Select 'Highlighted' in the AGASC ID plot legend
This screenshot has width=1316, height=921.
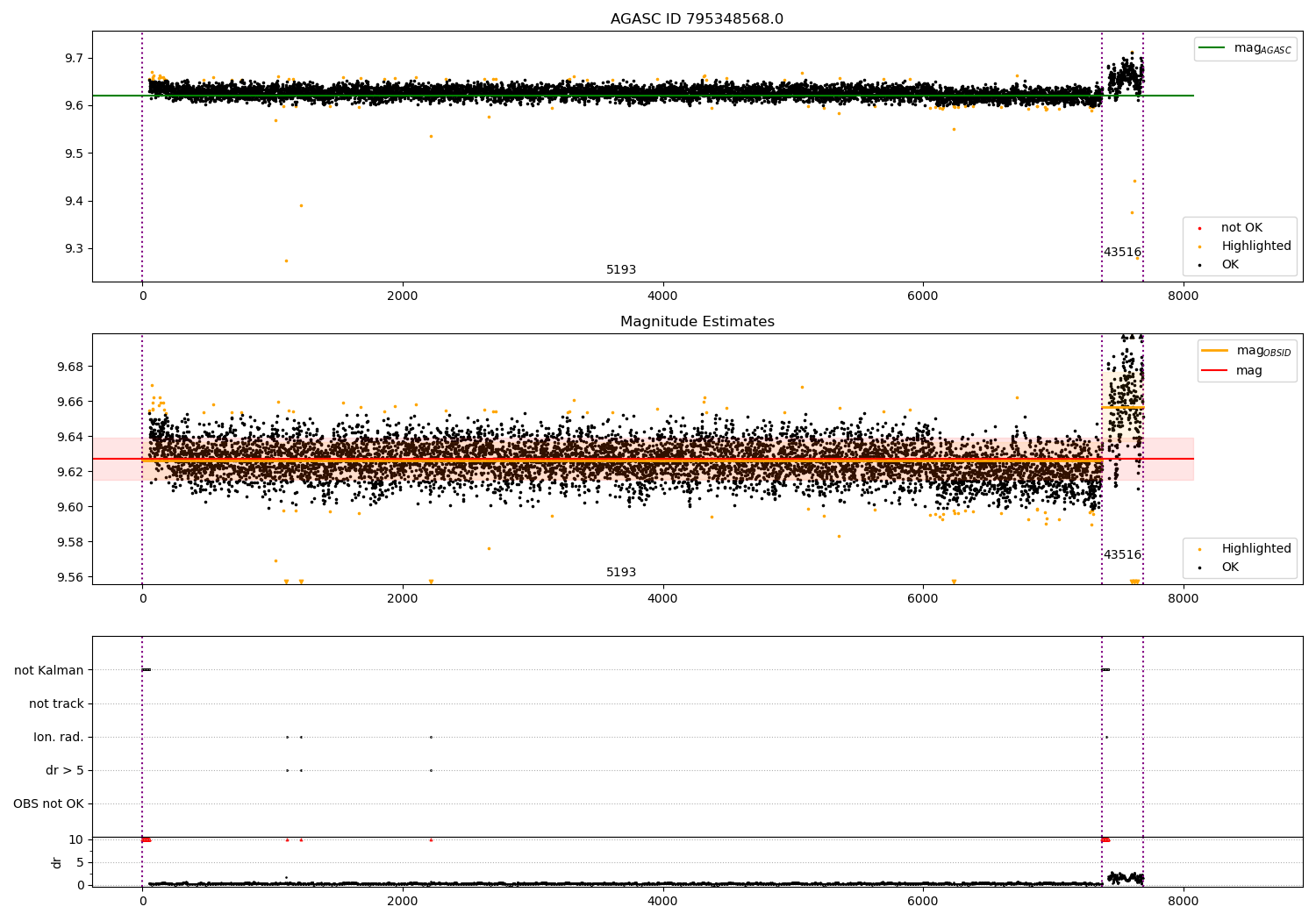(x=1256, y=246)
